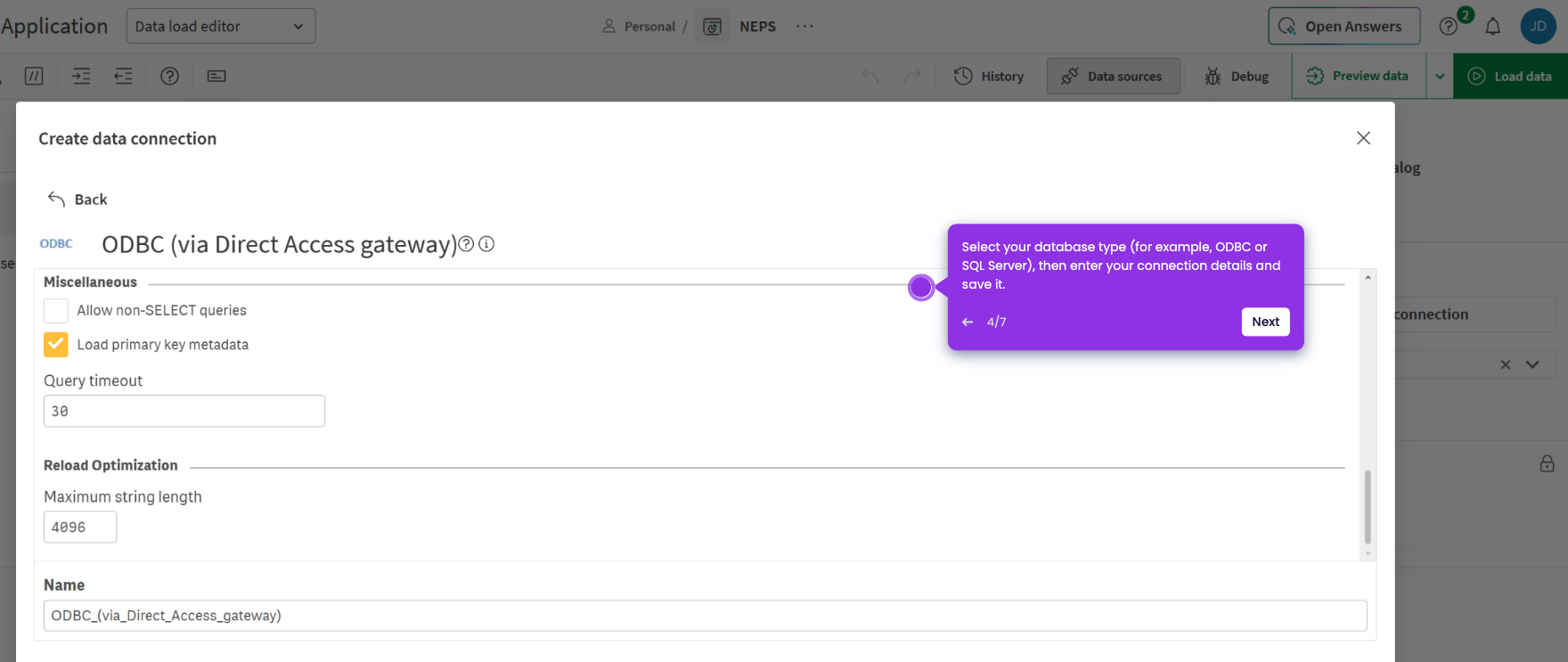1568x662 pixels.
Task: Click Next in the tour tooltip
Action: (x=1265, y=322)
